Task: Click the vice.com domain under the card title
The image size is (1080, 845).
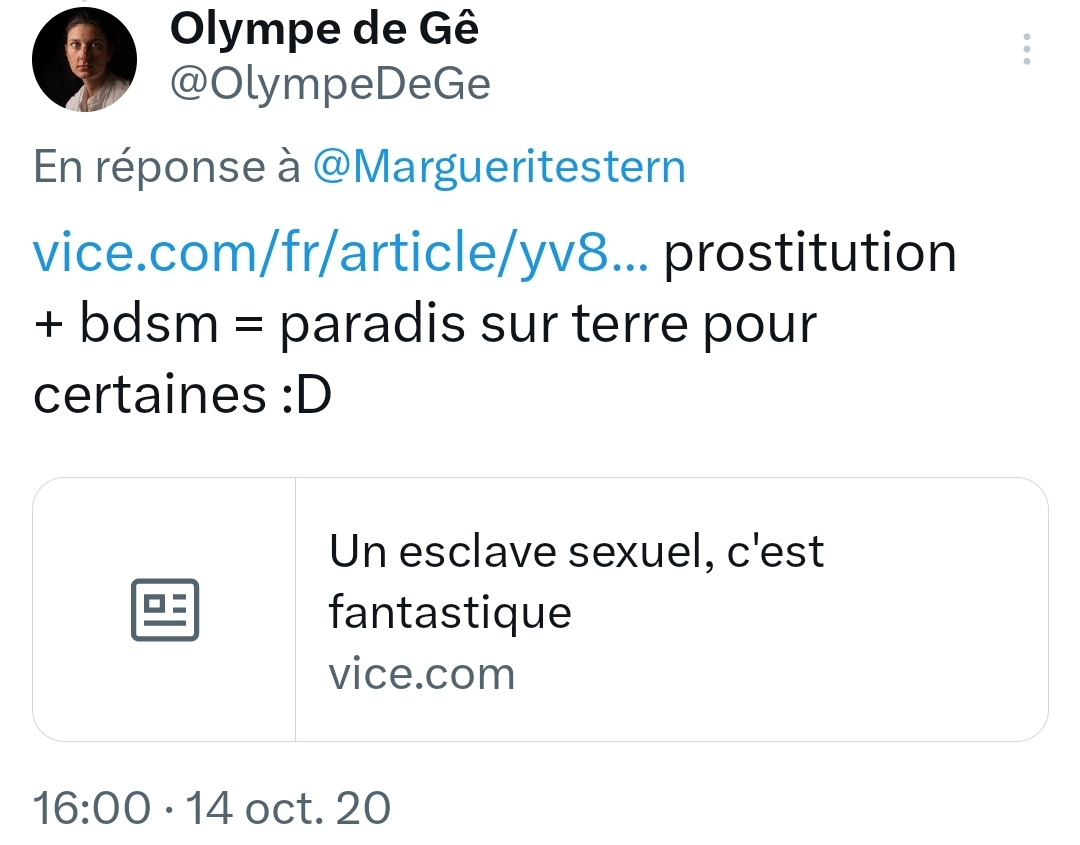Action: pos(421,674)
